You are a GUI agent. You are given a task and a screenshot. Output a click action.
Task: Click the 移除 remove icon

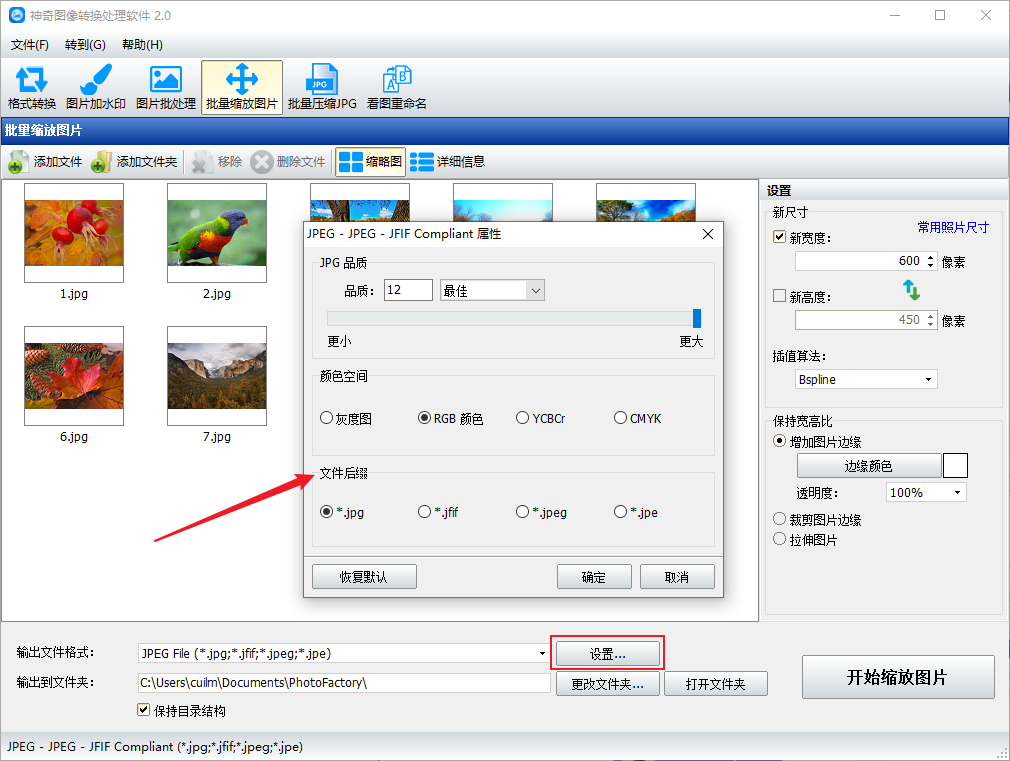tap(202, 162)
